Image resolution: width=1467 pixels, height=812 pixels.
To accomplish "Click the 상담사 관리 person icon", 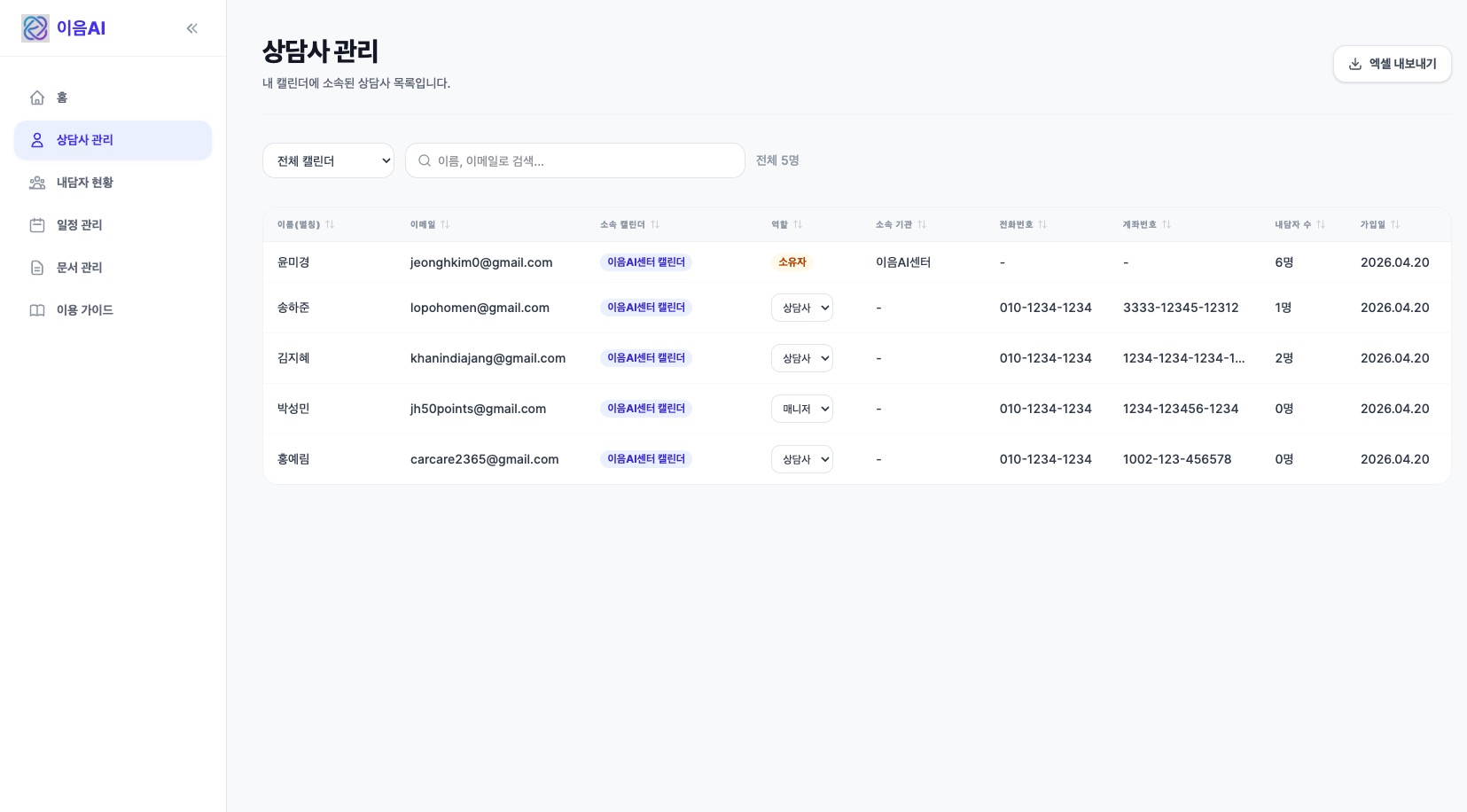I will [37, 140].
